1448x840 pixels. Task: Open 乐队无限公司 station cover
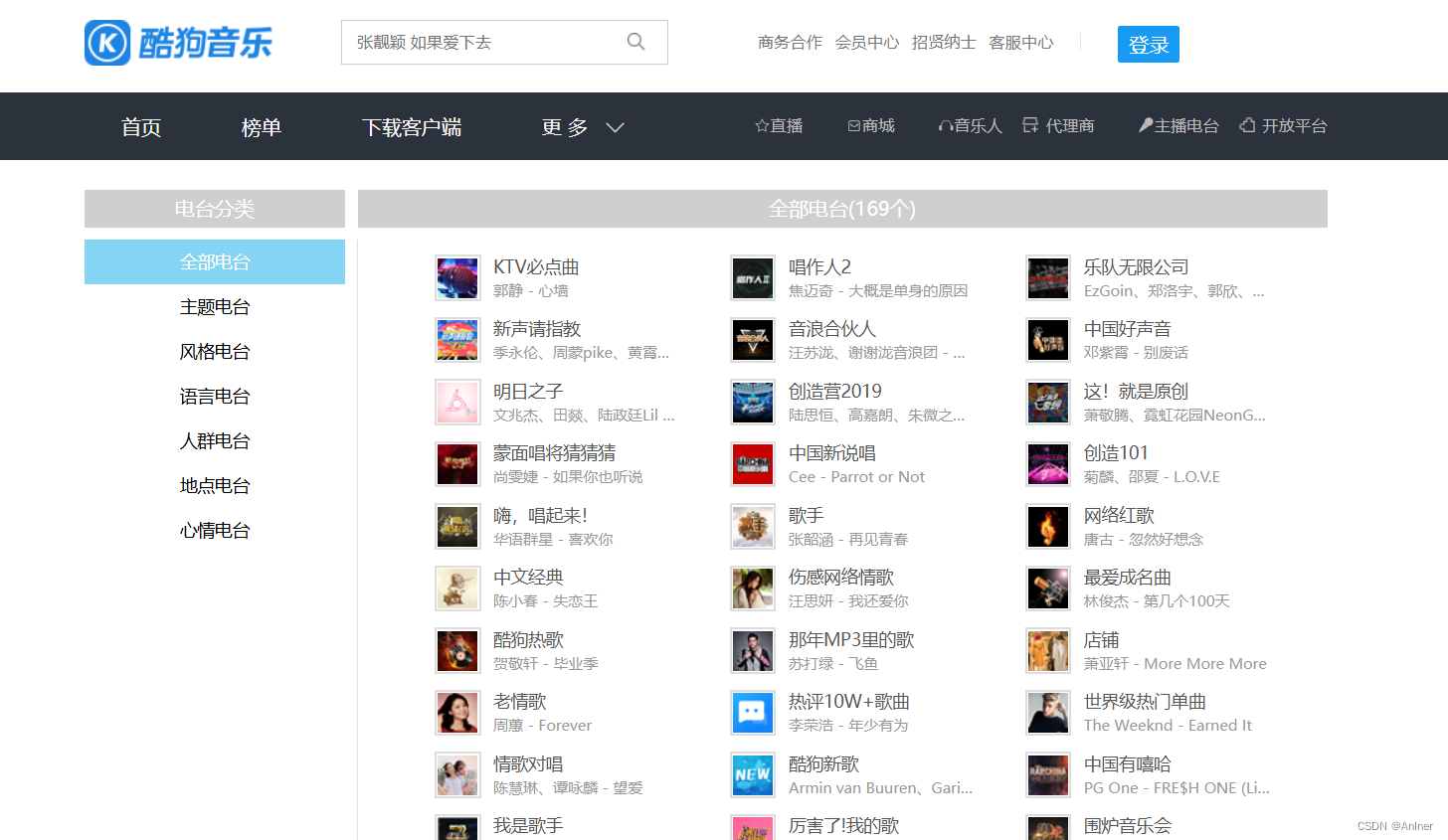1048,278
